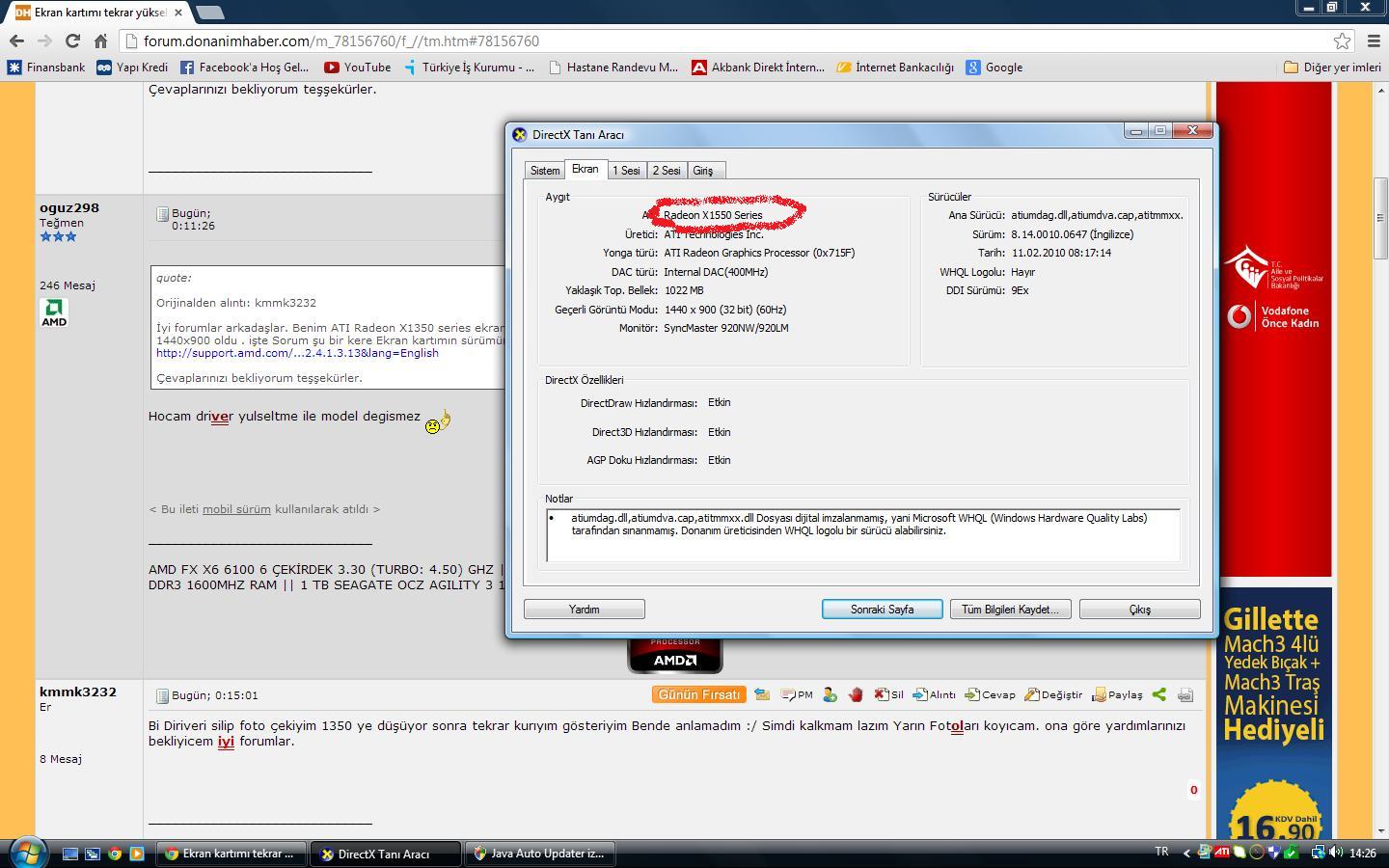
Task: Click the Yardım button
Action: click(585, 610)
